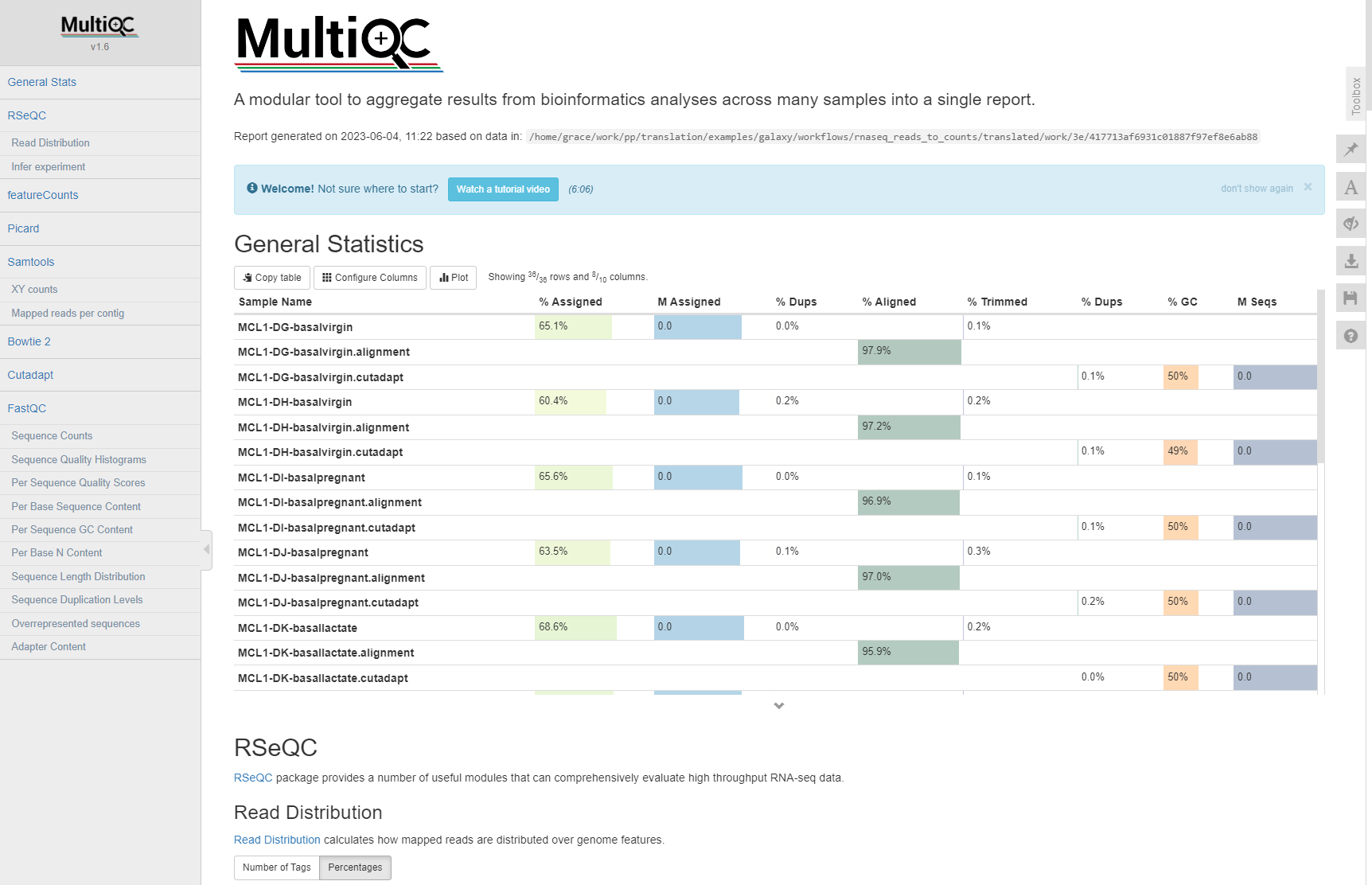The width and height of the screenshot is (1372, 885).
Task: Click the MultiQC logo in the sidebar
Action: (x=99, y=26)
